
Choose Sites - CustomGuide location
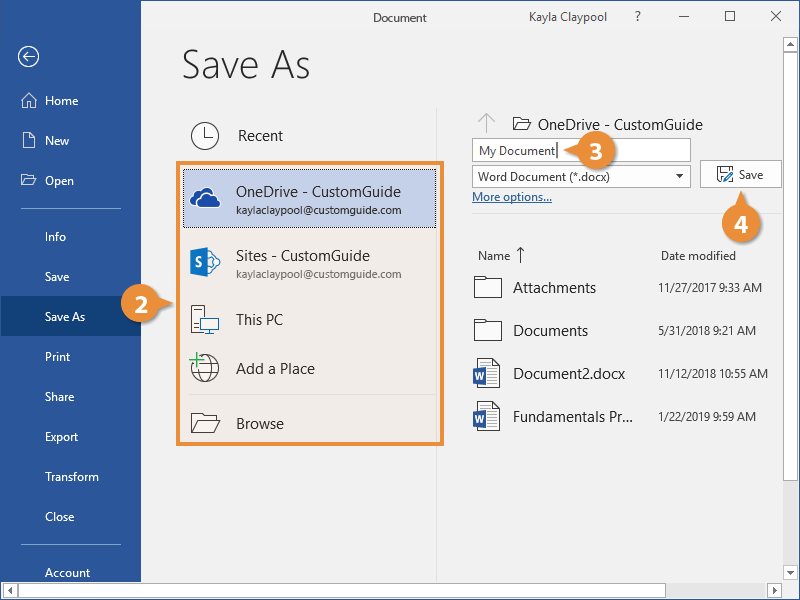(x=309, y=263)
